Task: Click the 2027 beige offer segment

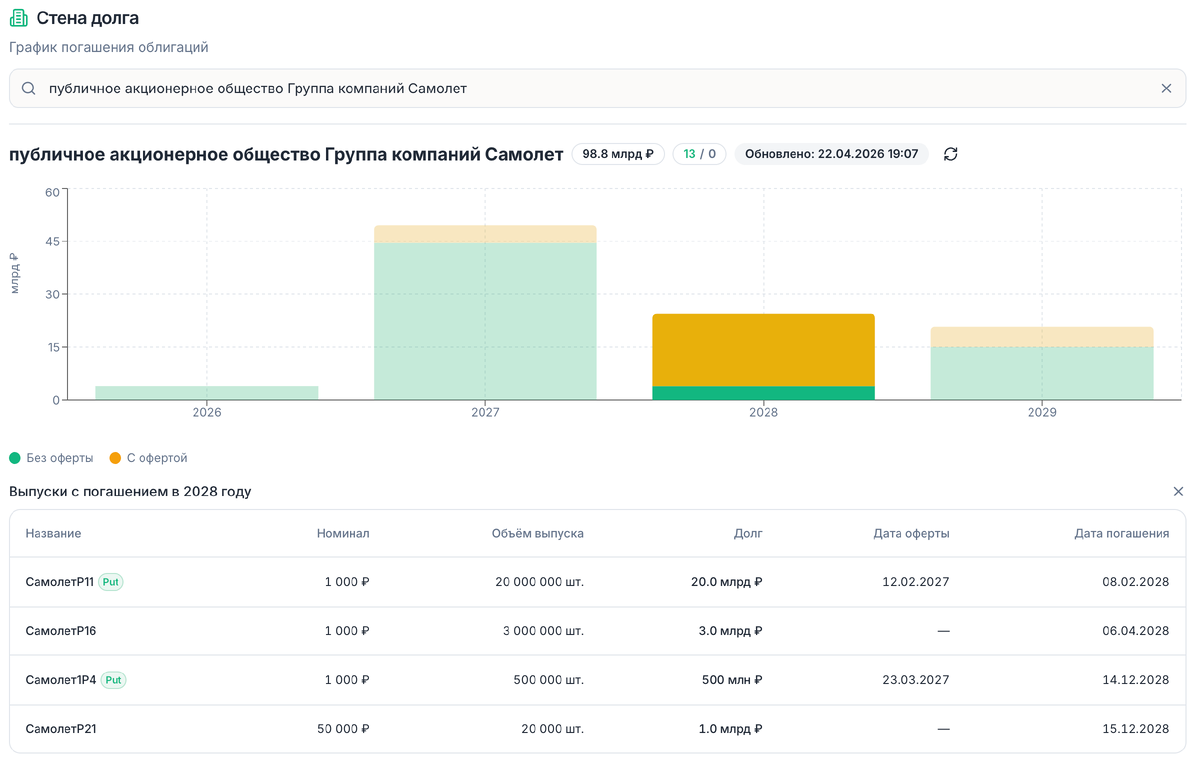Action: (x=485, y=234)
